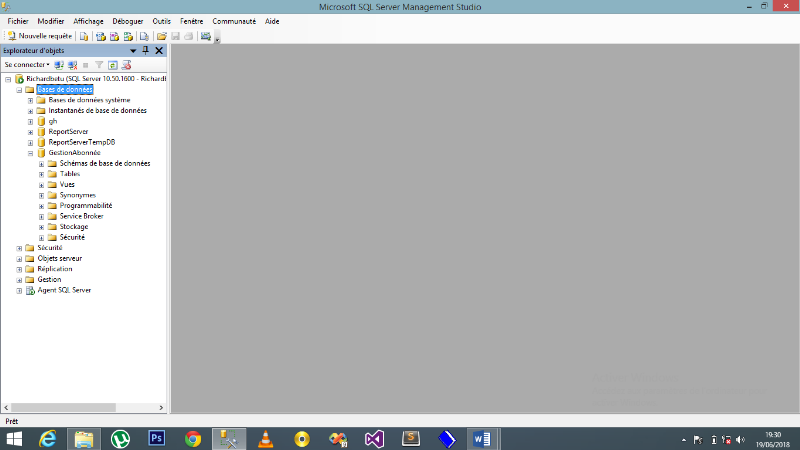
Task: Open the Object Explorer window position dropdown
Action: tap(133, 51)
